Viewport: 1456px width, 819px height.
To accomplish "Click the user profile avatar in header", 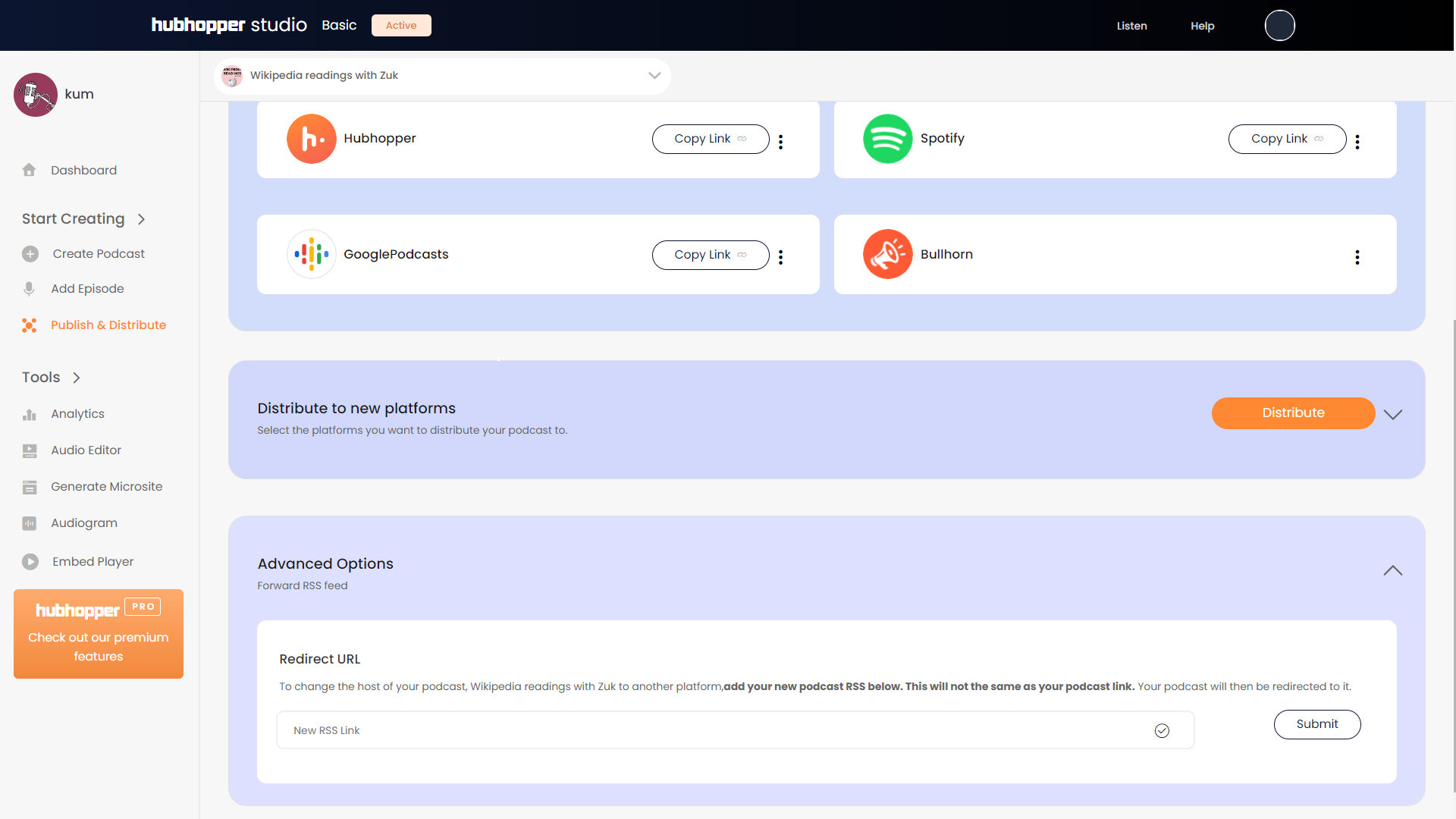I will [x=1279, y=26].
